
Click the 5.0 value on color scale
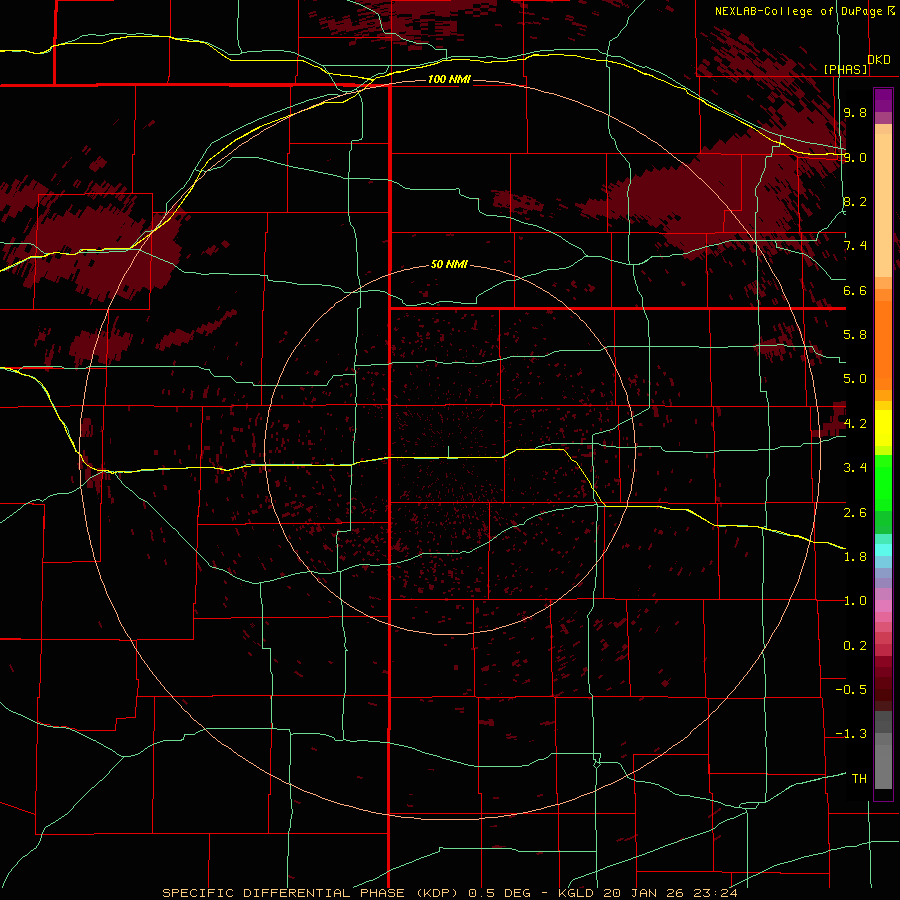click(x=855, y=379)
